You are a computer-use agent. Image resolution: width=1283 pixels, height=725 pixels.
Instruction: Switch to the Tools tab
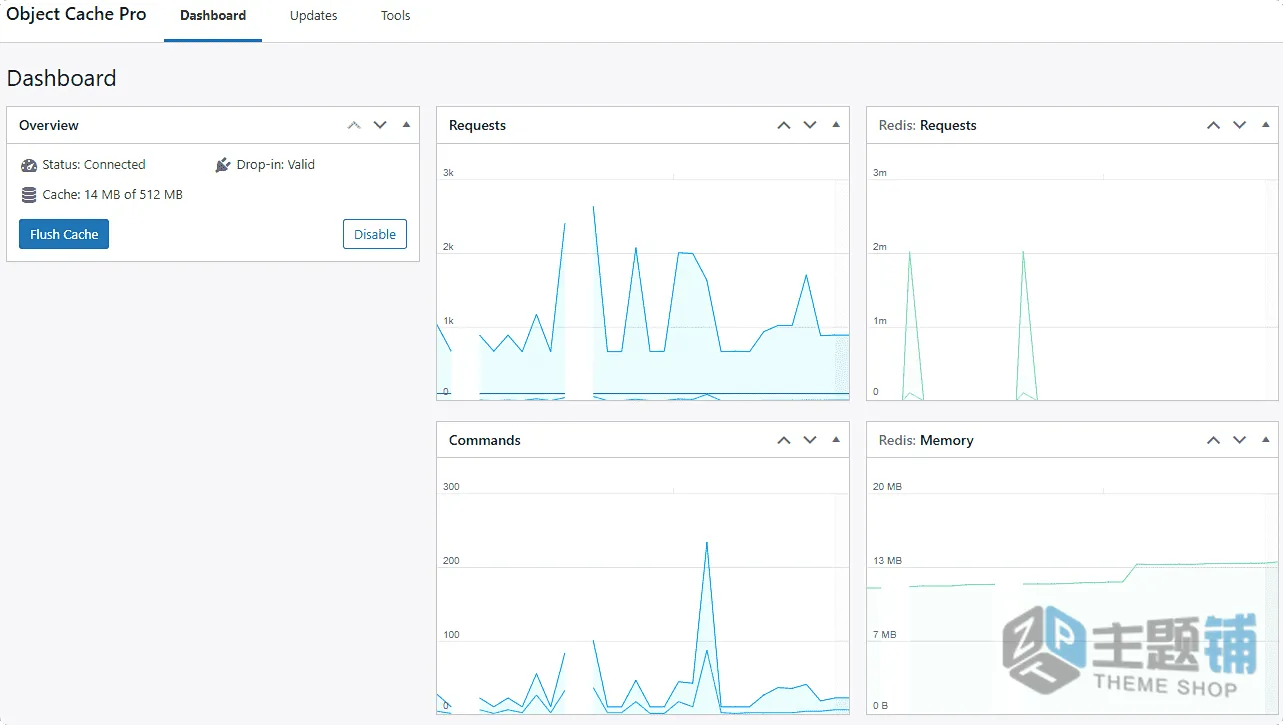396,16
